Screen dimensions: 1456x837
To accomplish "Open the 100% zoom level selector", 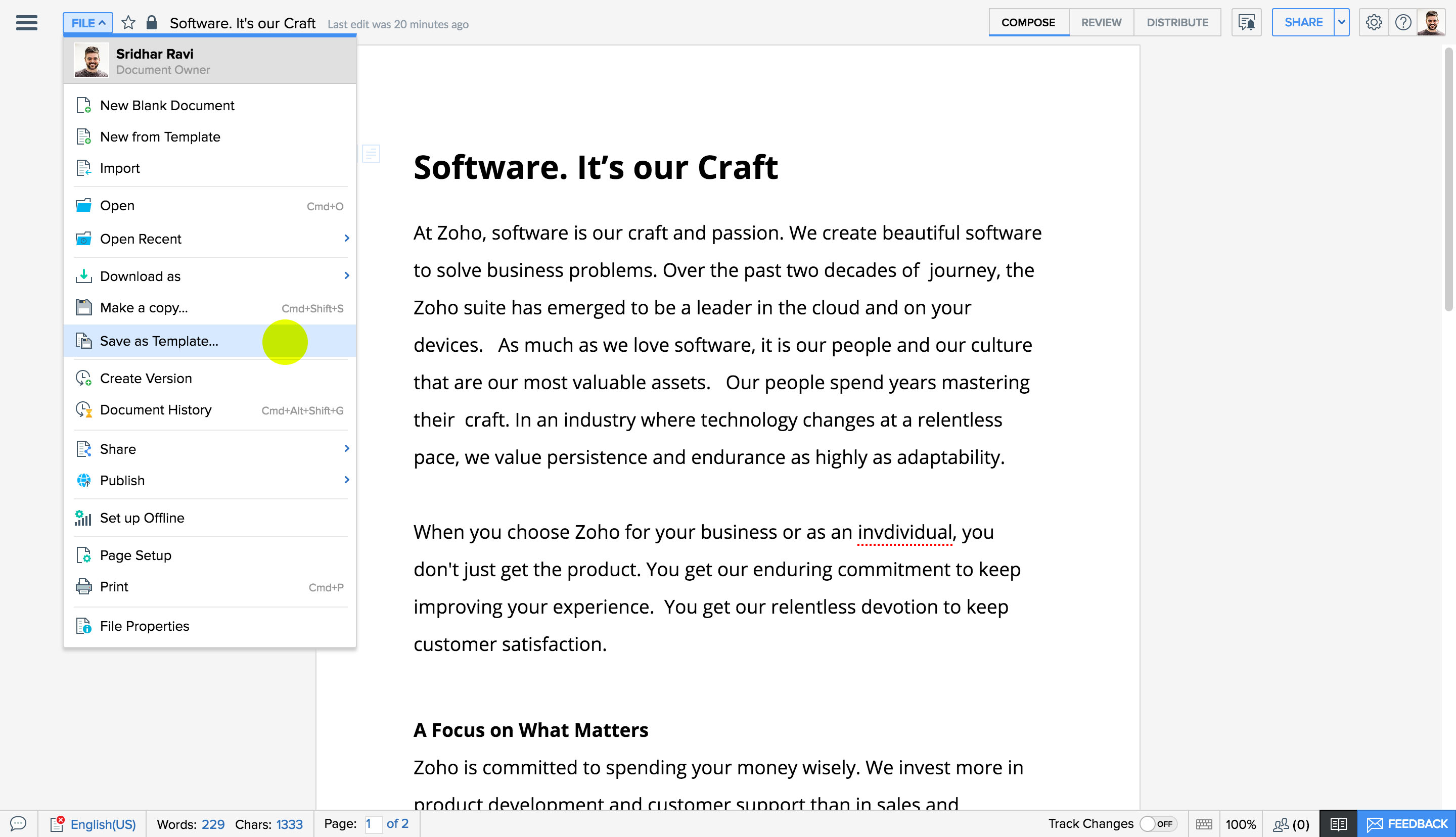I will pyautogui.click(x=1241, y=824).
